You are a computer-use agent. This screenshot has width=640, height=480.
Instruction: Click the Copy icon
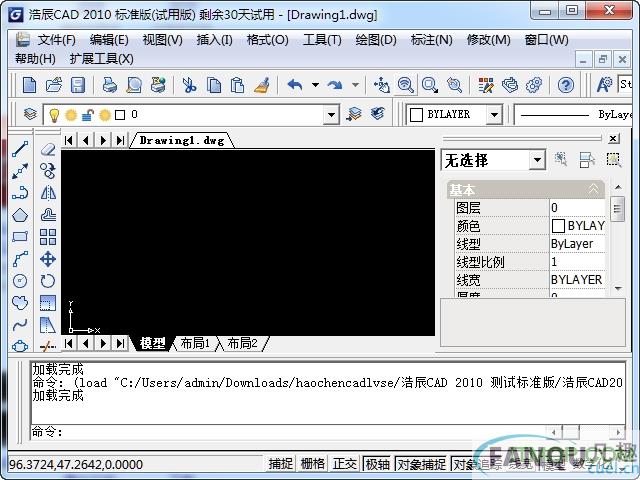[x=213, y=85]
